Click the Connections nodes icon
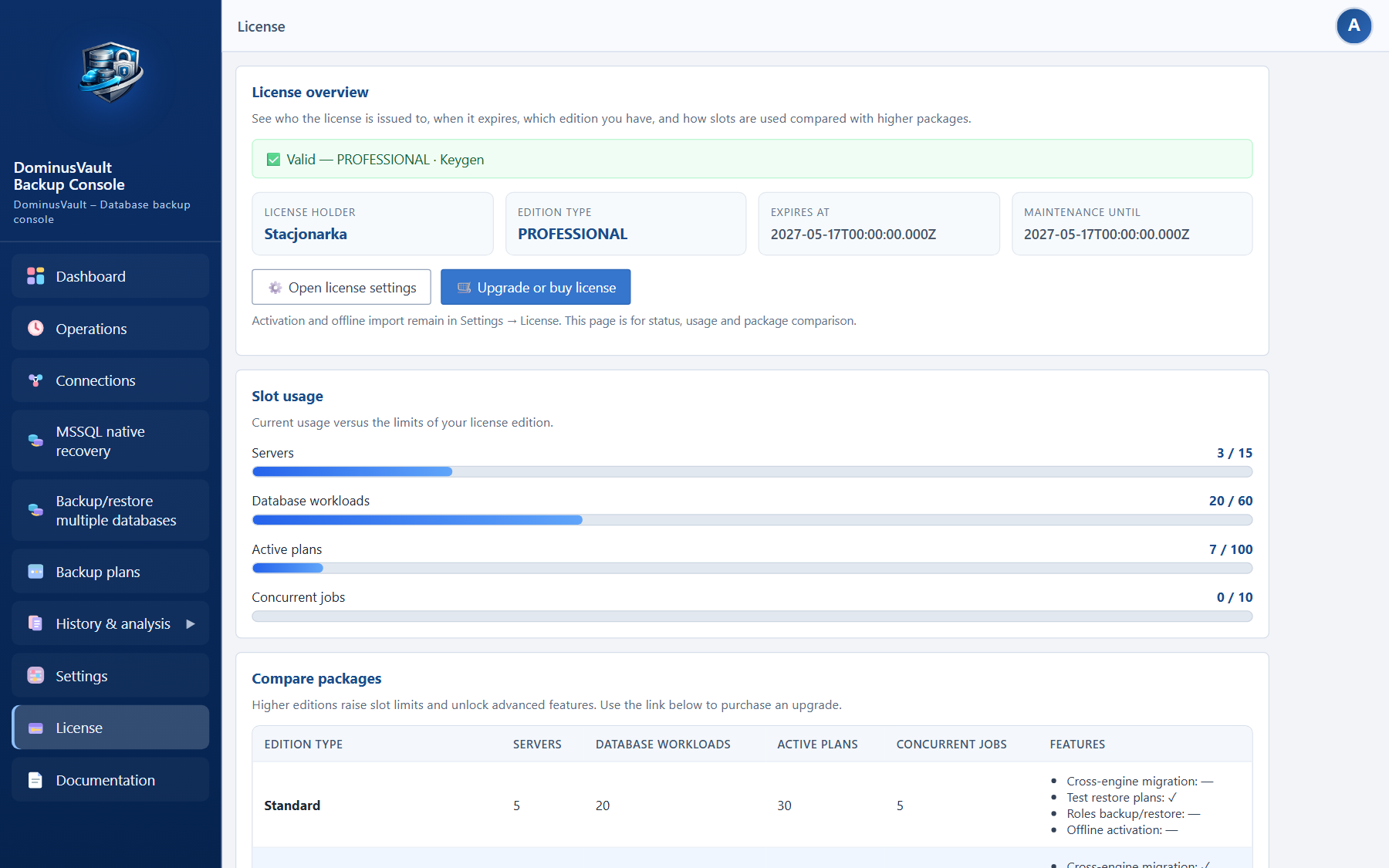This screenshot has width=1389, height=868. pyautogui.click(x=35, y=380)
